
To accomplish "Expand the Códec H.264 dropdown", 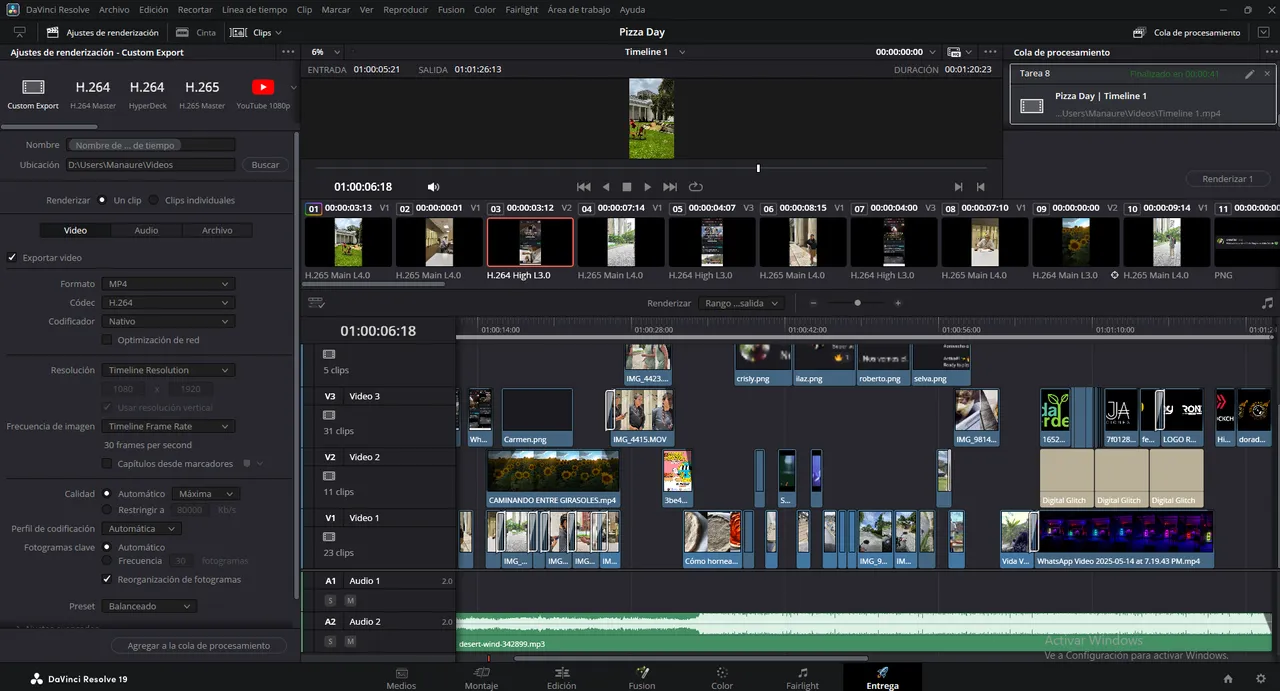I will click(168, 302).
